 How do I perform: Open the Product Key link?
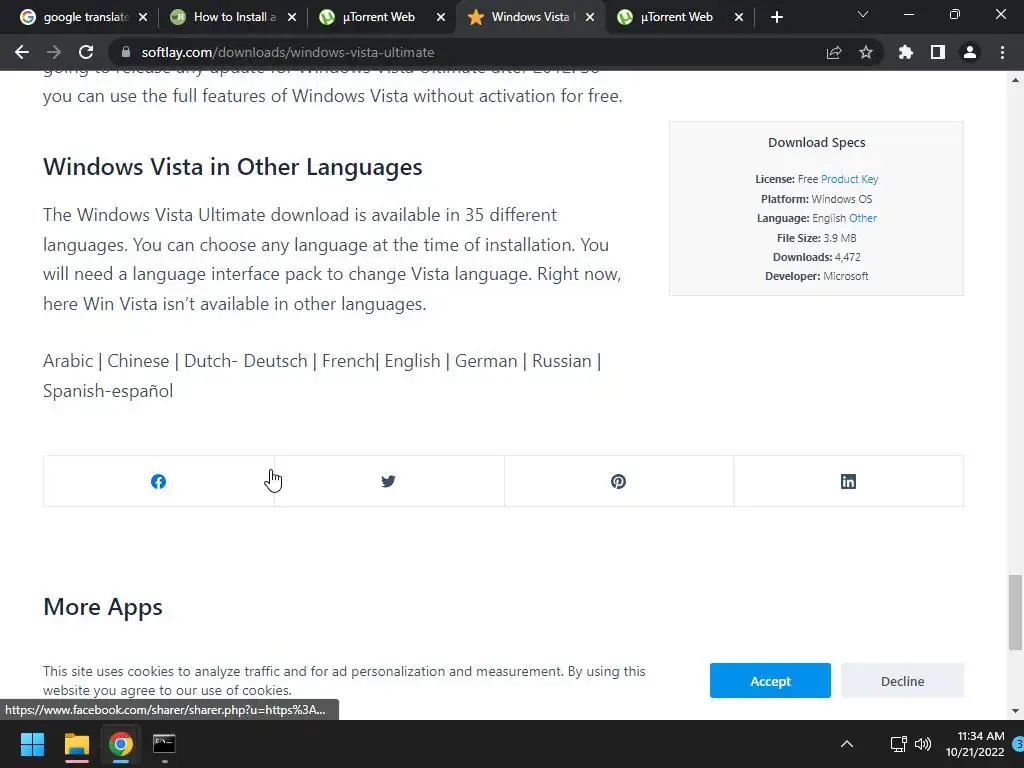[849, 179]
